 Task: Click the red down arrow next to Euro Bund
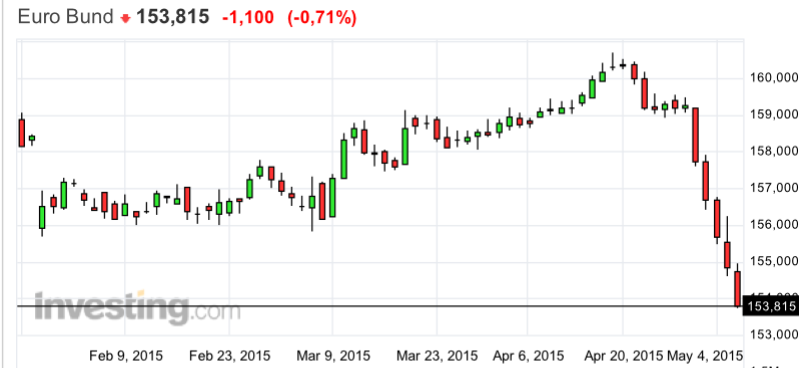tap(124, 19)
